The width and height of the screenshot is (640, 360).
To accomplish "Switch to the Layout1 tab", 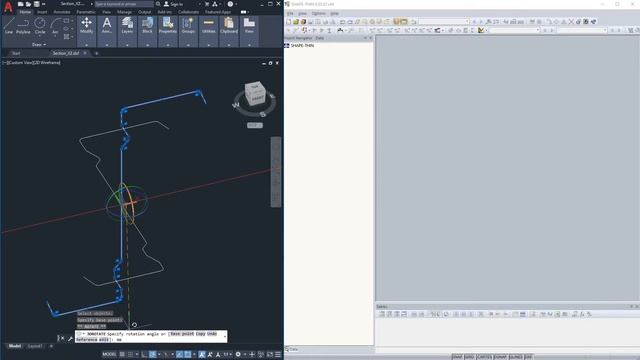I will click(35, 346).
